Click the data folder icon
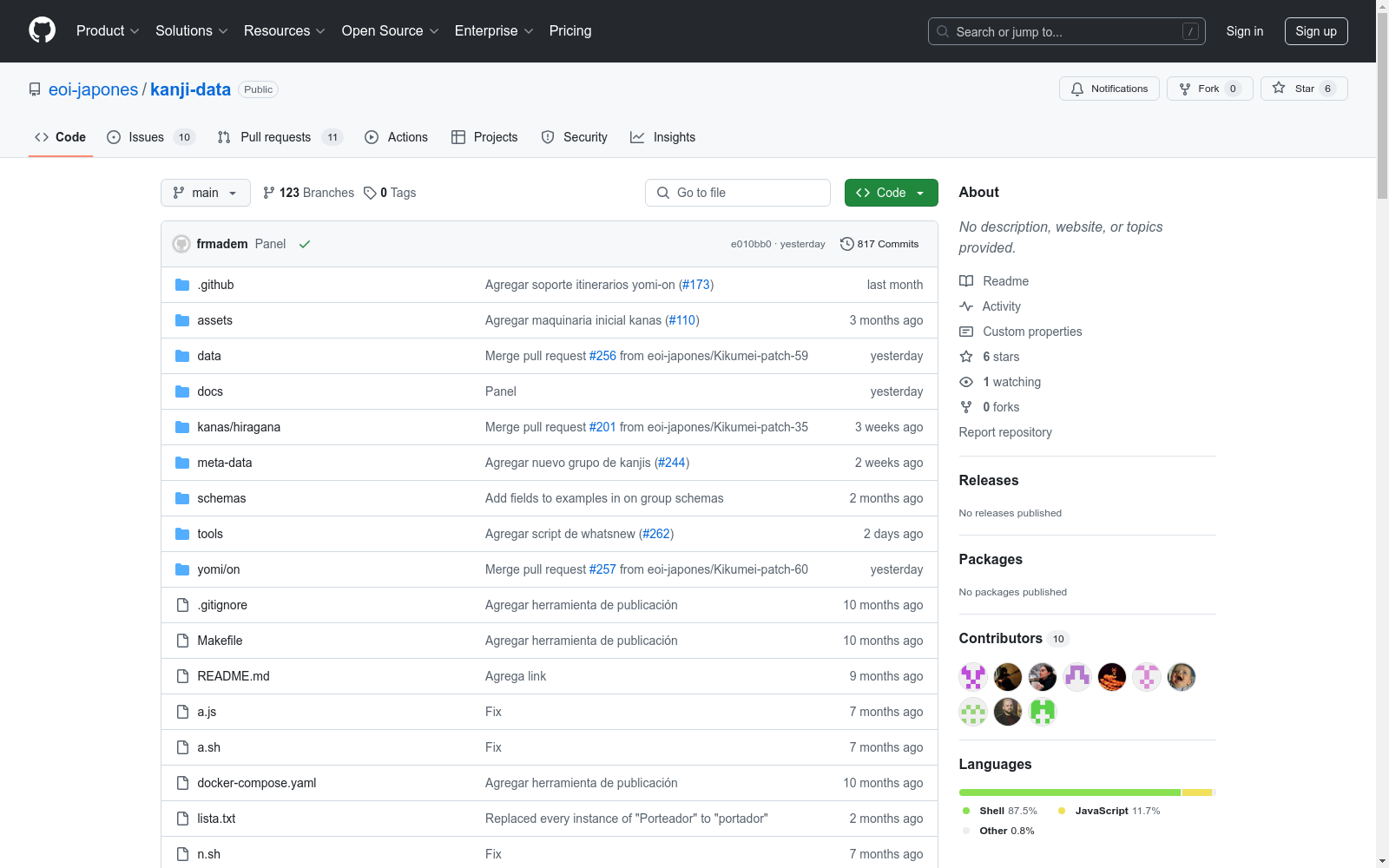Image resolution: width=1389 pixels, height=868 pixels. [182, 356]
